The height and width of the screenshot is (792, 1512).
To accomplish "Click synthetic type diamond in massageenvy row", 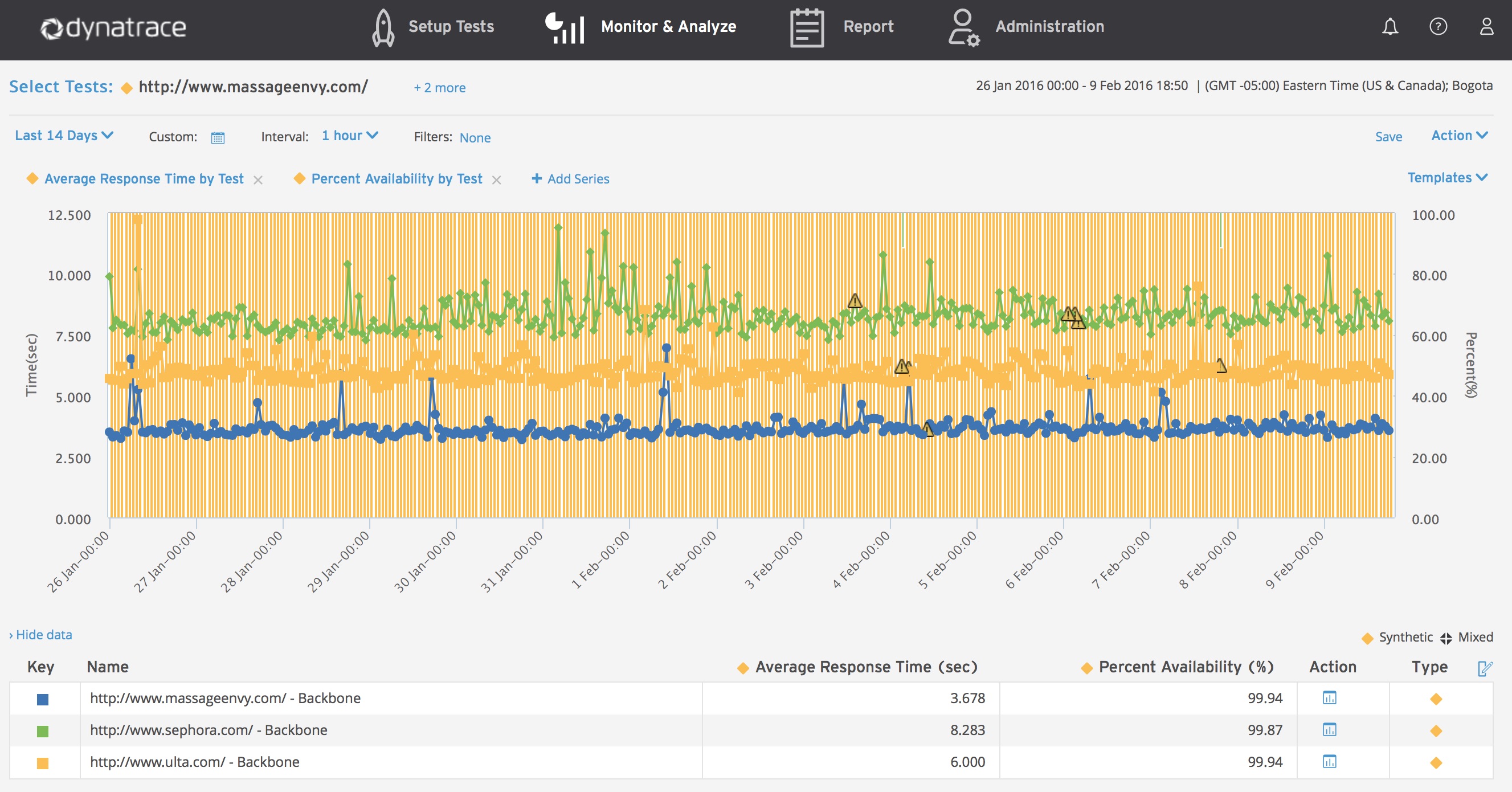I will [x=1436, y=699].
